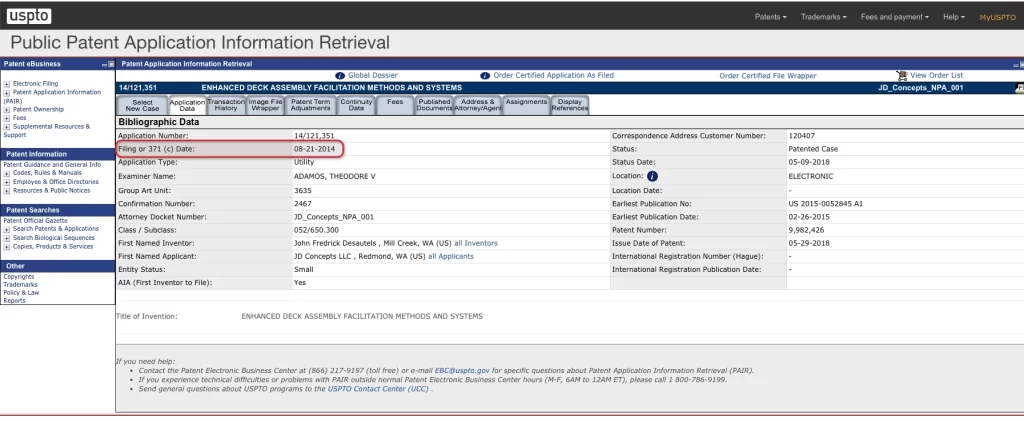Click patent number 9,982,426

click(x=806, y=230)
